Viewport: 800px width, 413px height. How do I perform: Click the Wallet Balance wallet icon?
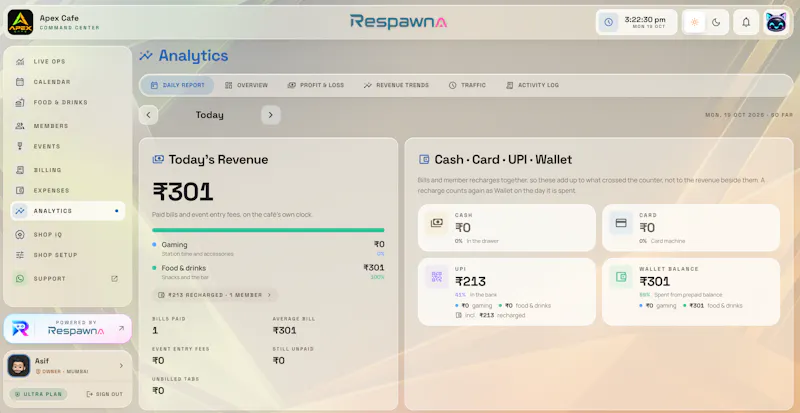(621, 277)
